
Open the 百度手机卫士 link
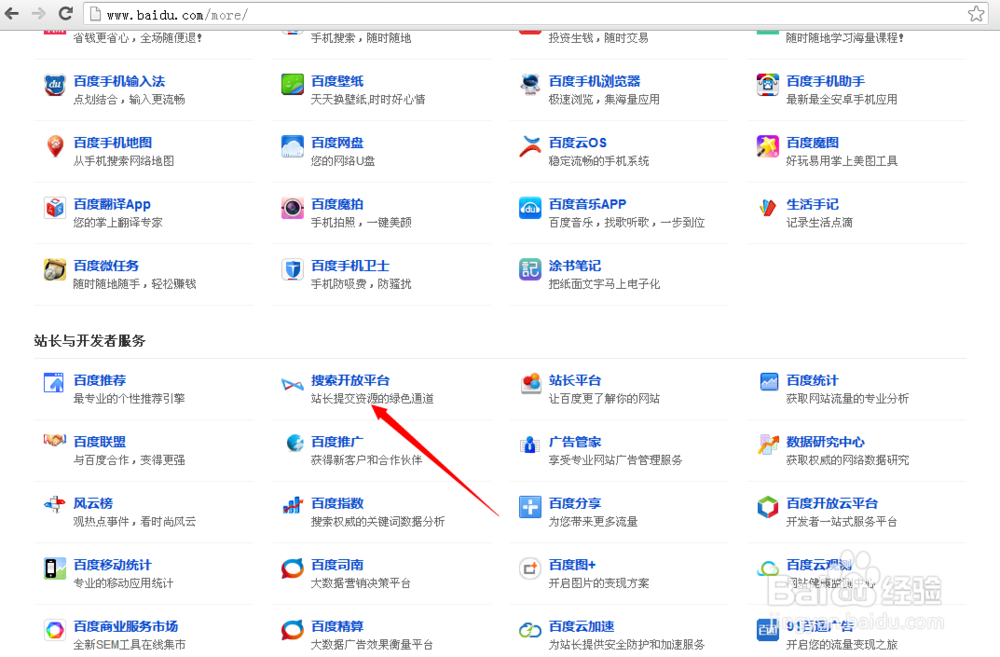click(350, 266)
